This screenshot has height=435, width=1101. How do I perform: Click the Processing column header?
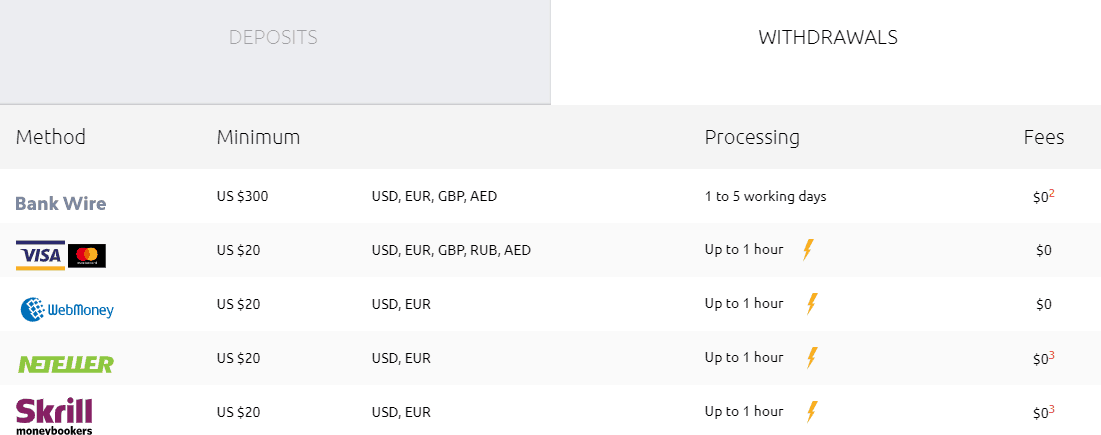752,137
